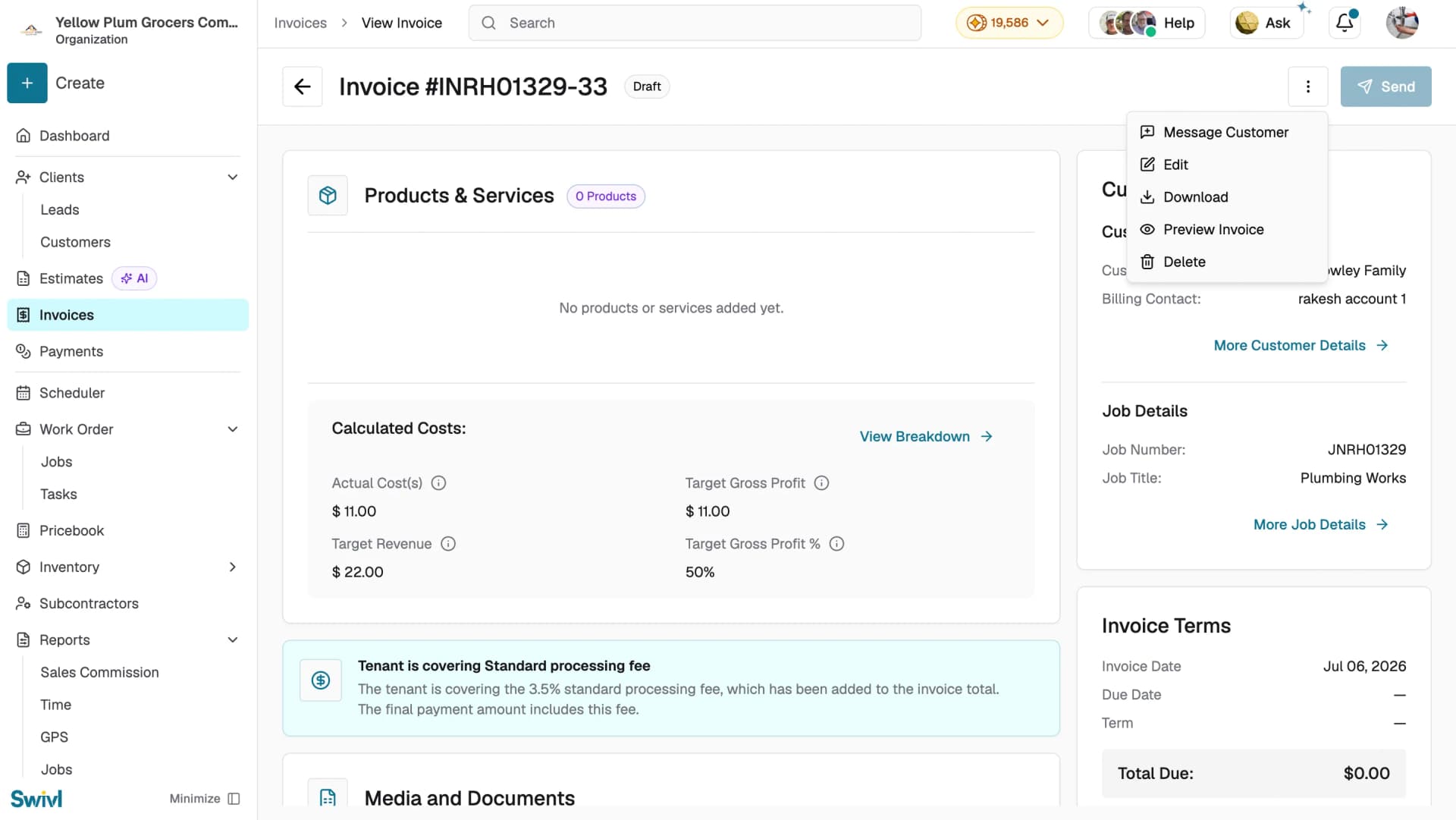Minimize the sidebar panel
This screenshot has height=820, width=1456.
point(205,799)
